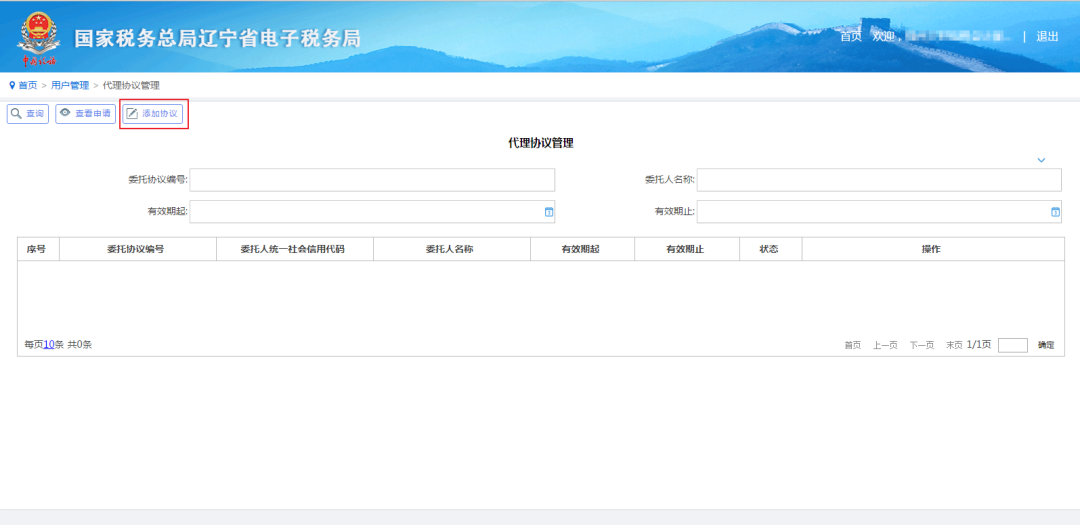Click 代理协议管理 in the breadcrumb
Image resolution: width=1080 pixels, height=525 pixels.
pyautogui.click(x=131, y=85)
